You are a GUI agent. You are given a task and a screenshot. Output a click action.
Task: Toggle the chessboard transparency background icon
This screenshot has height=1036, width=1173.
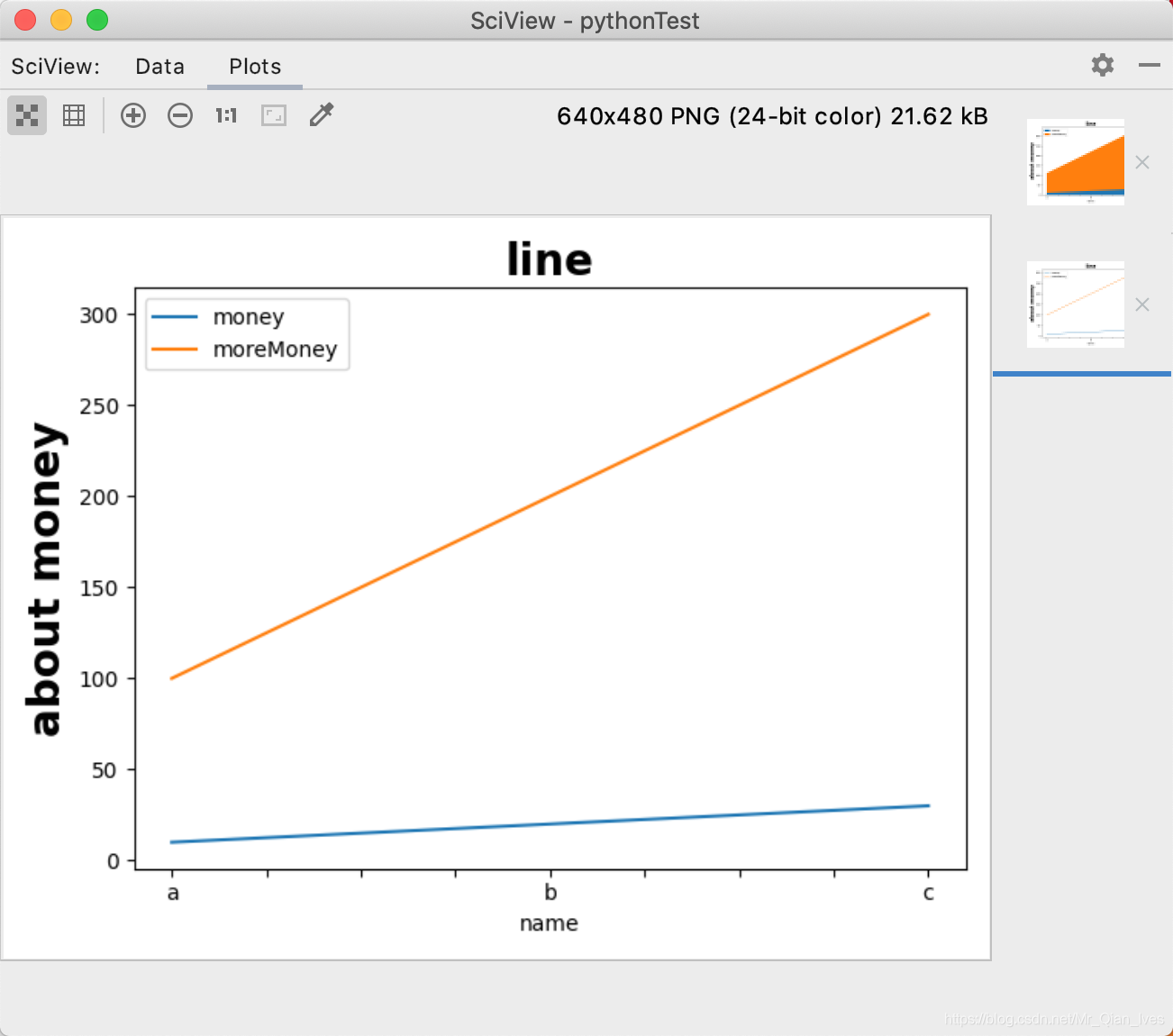27,115
